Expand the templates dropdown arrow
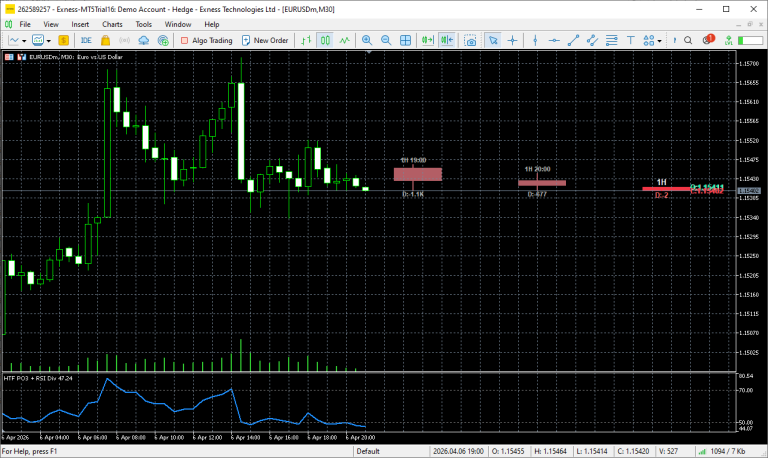Viewport: 768px width, 458px height. point(48,41)
